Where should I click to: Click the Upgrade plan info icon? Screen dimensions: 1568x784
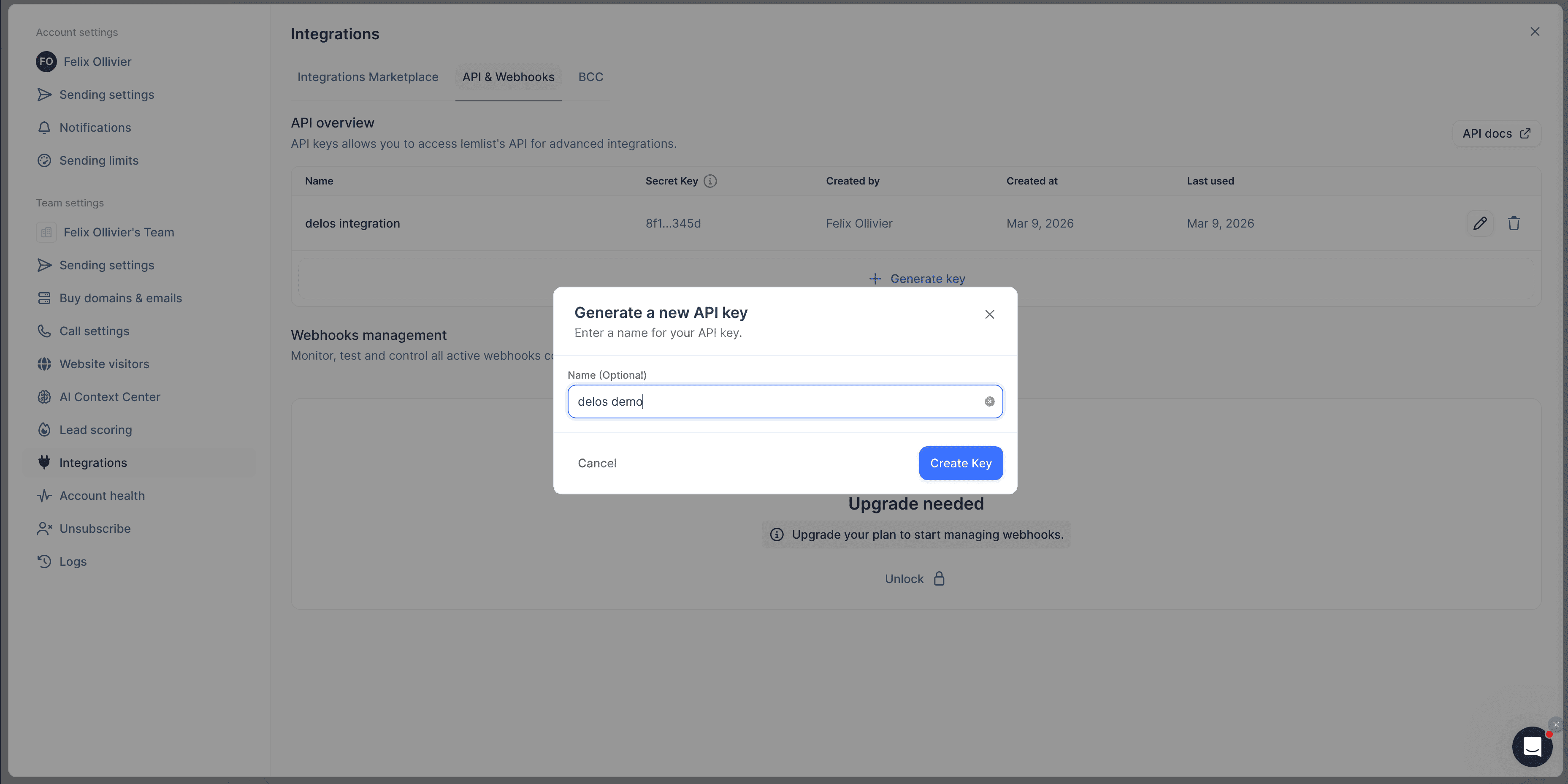777,534
